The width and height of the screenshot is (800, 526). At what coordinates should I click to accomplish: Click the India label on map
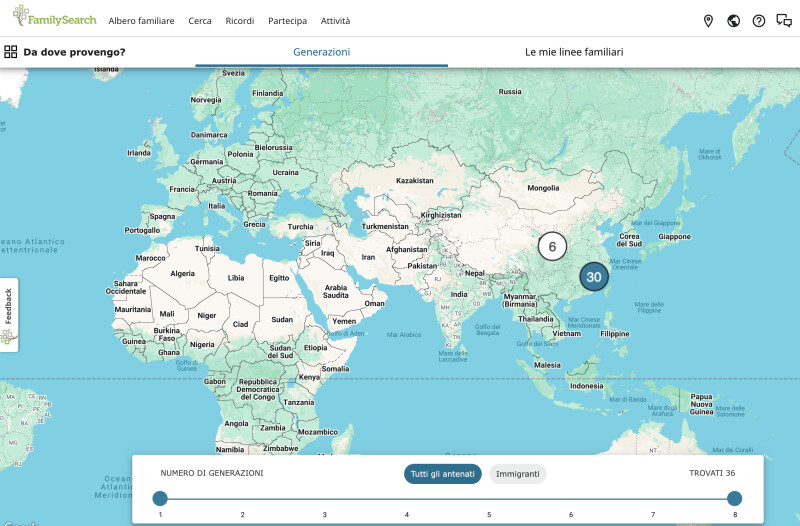[x=459, y=294]
